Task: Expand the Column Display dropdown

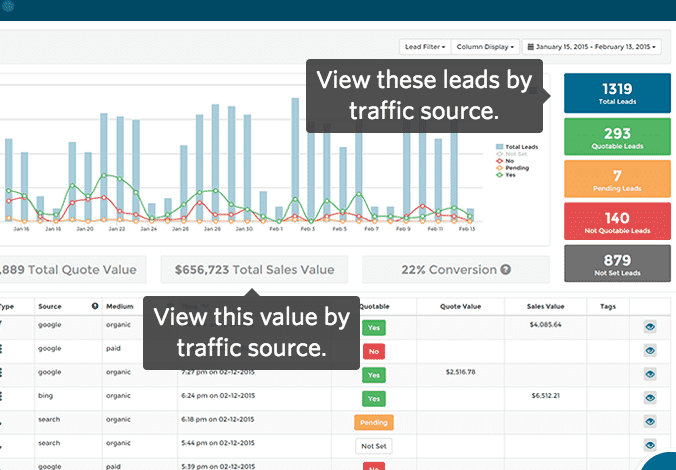Action: (485, 47)
